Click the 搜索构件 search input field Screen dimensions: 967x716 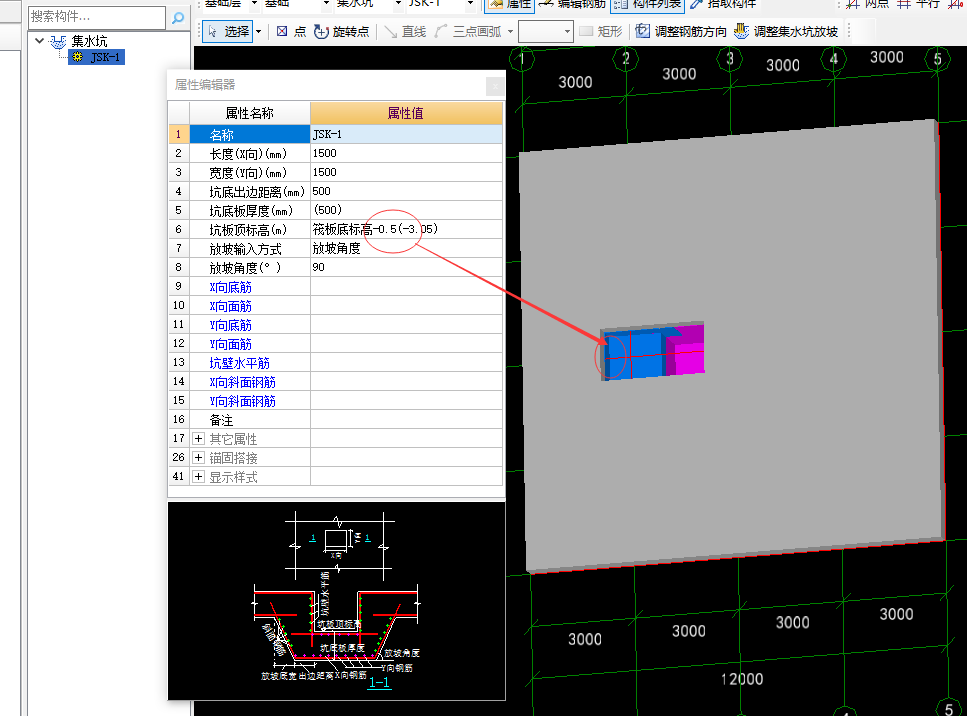coord(97,17)
